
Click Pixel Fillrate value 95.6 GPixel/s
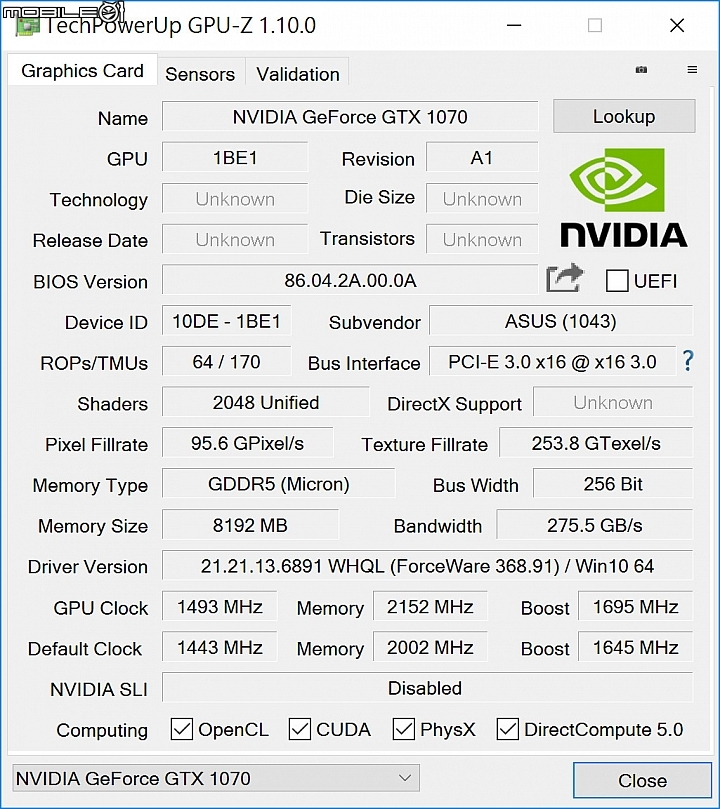(x=248, y=443)
